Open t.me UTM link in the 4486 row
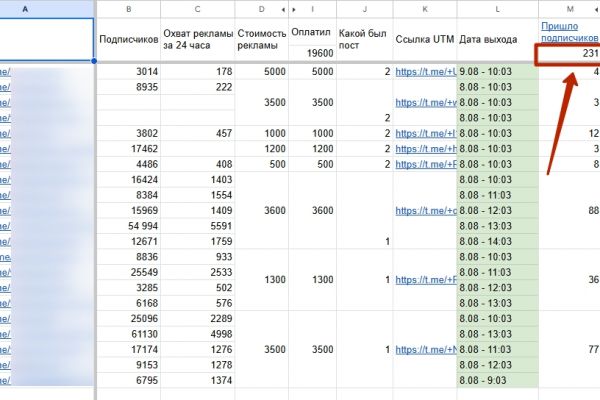 click(x=426, y=164)
